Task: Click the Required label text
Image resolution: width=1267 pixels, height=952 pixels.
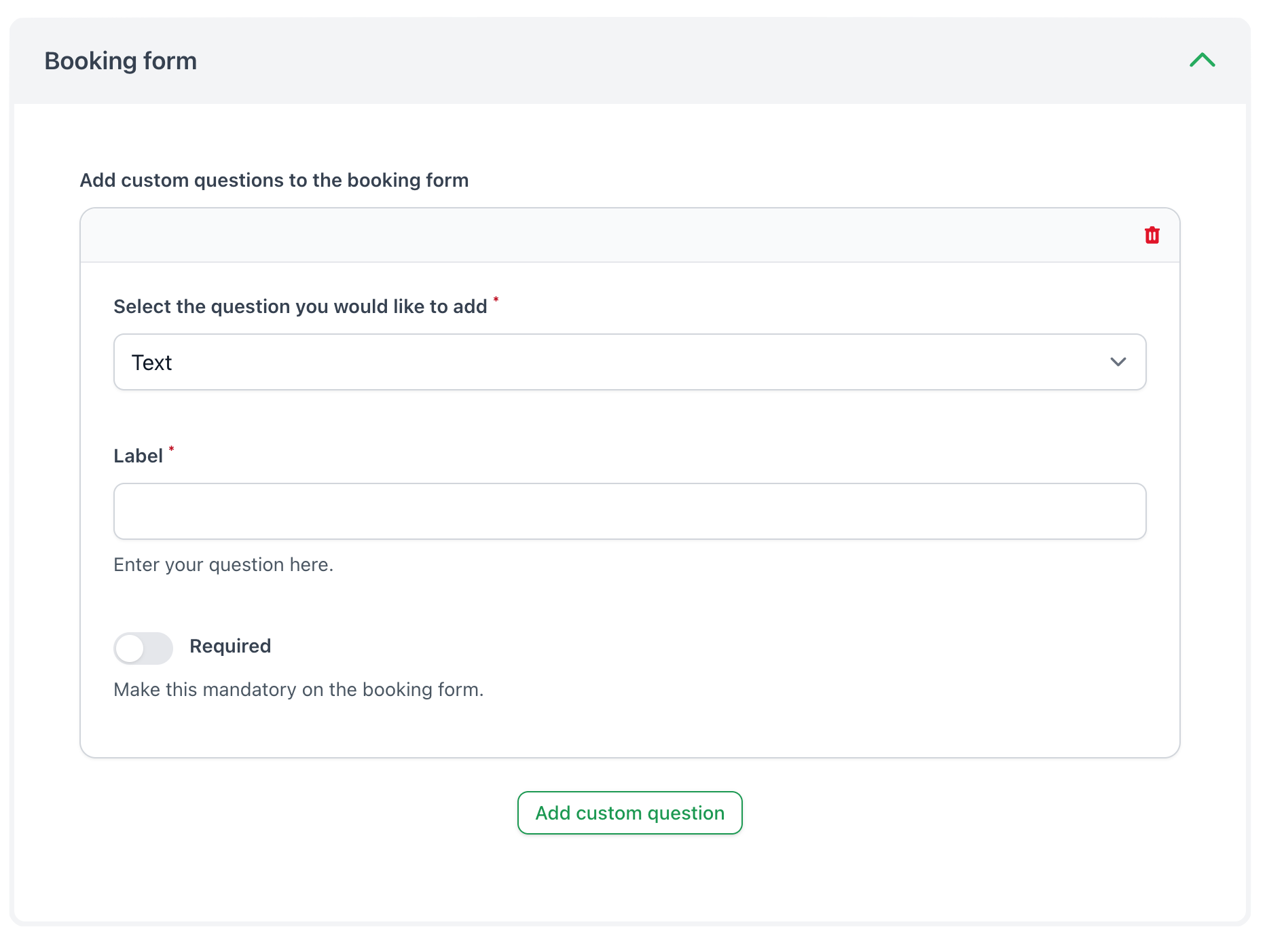Action: [x=230, y=646]
